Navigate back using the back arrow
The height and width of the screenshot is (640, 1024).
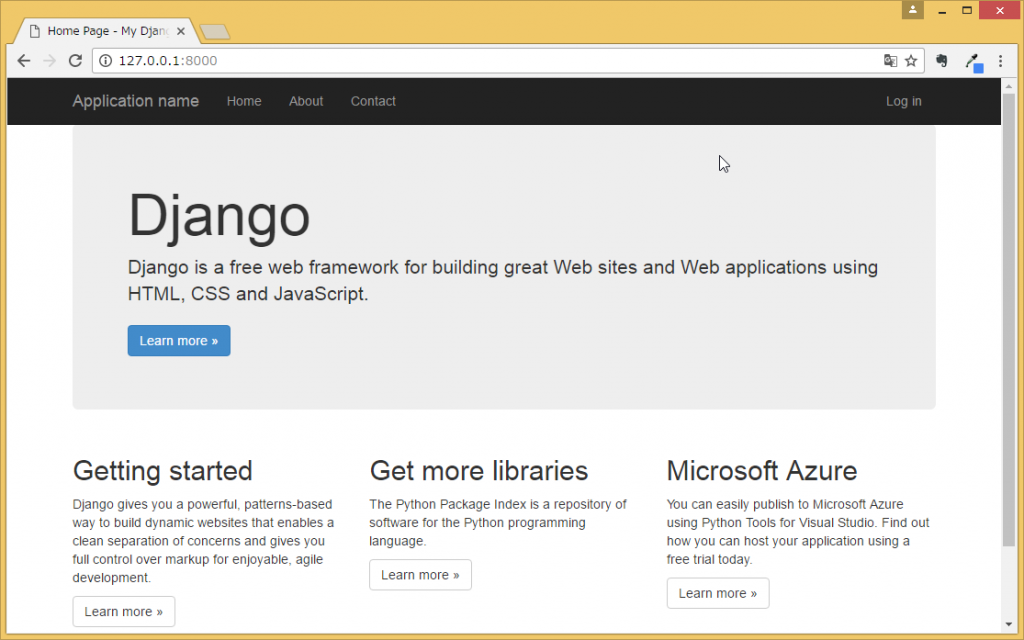24,60
